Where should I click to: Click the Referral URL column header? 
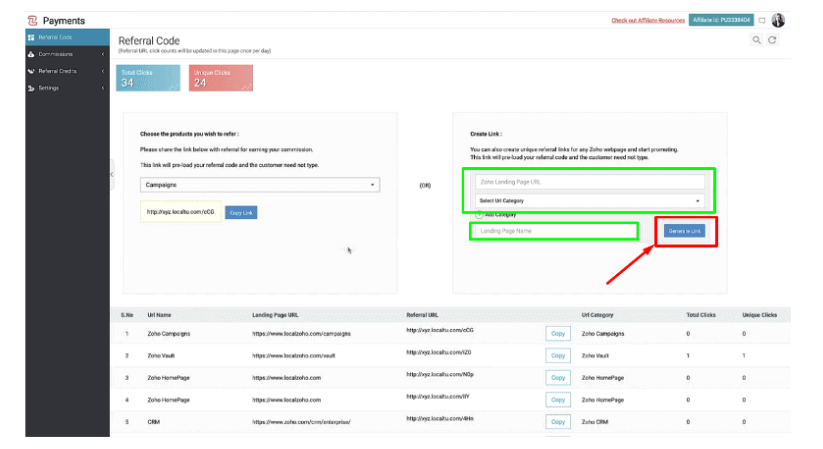click(x=422, y=315)
